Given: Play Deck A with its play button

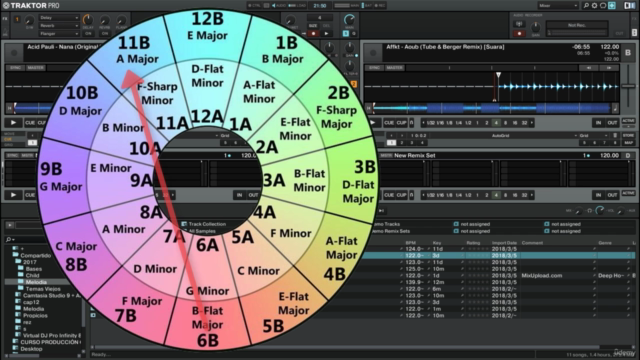Looking at the screenshot, I should [13, 122].
